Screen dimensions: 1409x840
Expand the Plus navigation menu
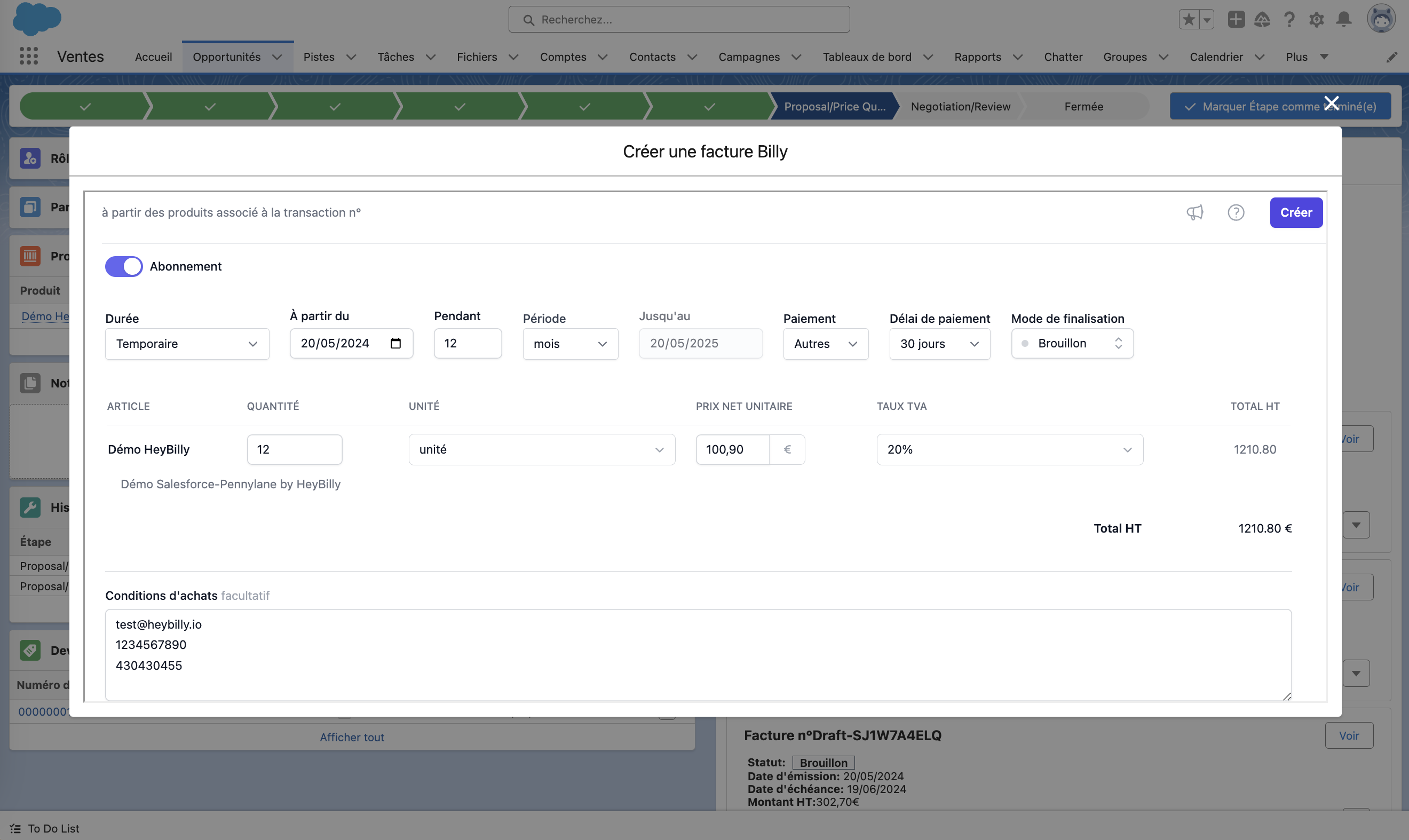tap(1307, 57)
